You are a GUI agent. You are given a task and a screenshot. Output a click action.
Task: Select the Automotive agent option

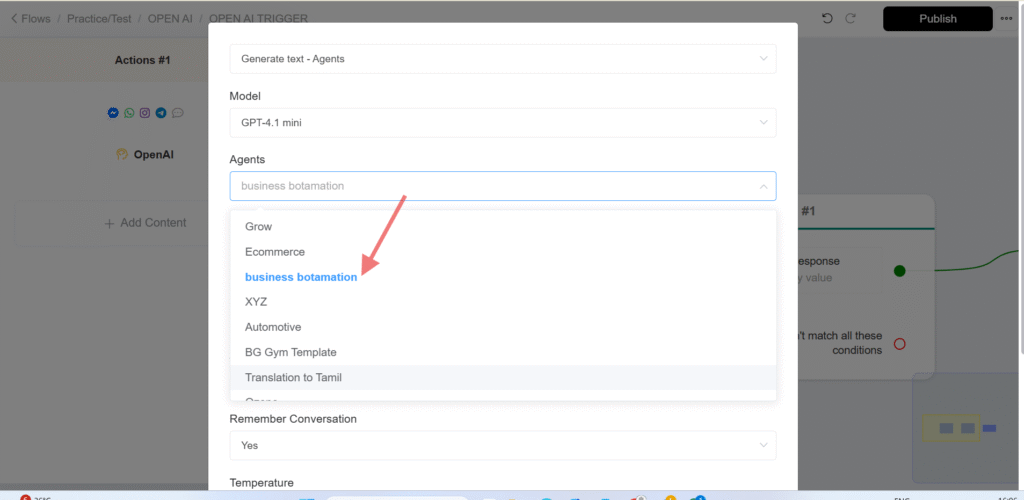coord(503,327)
